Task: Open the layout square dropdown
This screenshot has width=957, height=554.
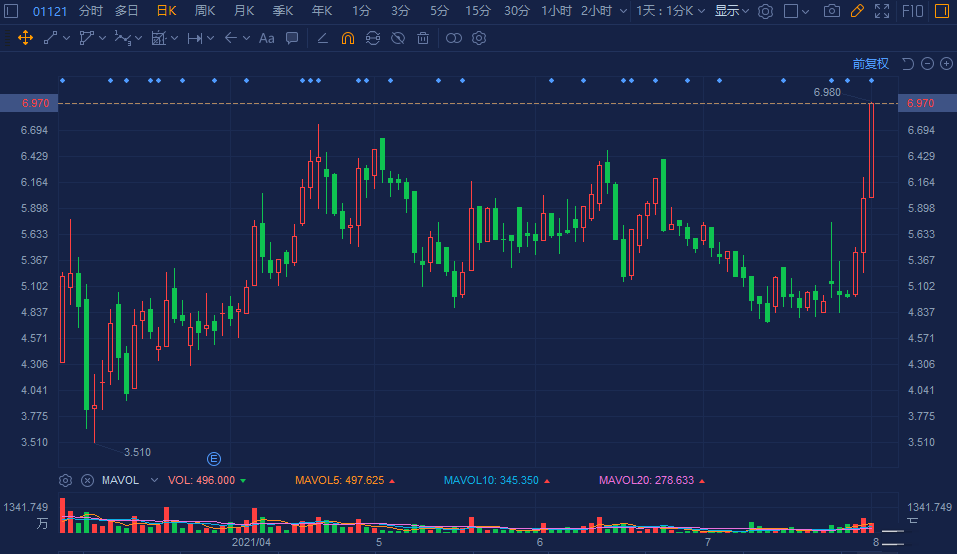Action: coord(796,11)
